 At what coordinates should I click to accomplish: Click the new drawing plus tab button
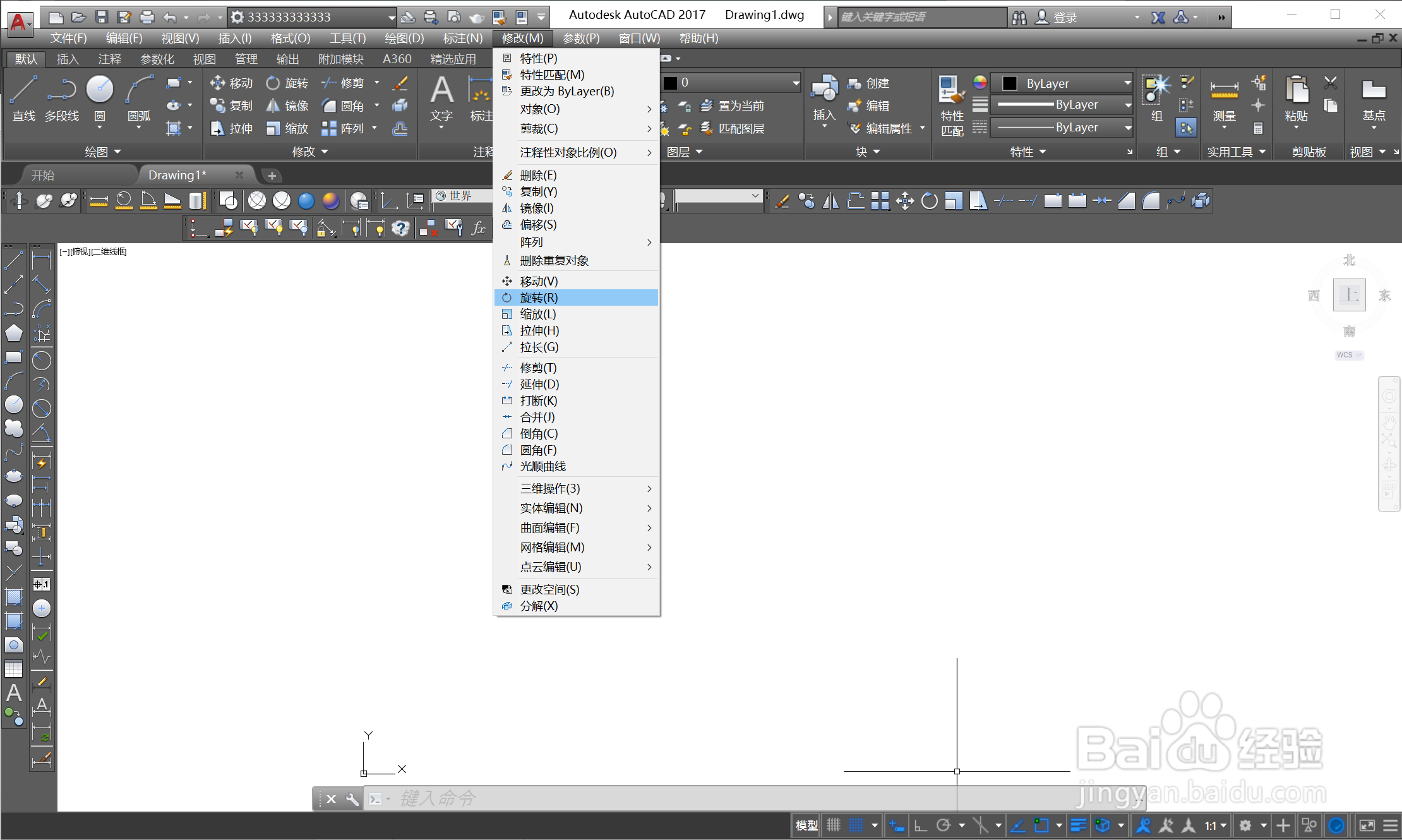click(272, 176)
